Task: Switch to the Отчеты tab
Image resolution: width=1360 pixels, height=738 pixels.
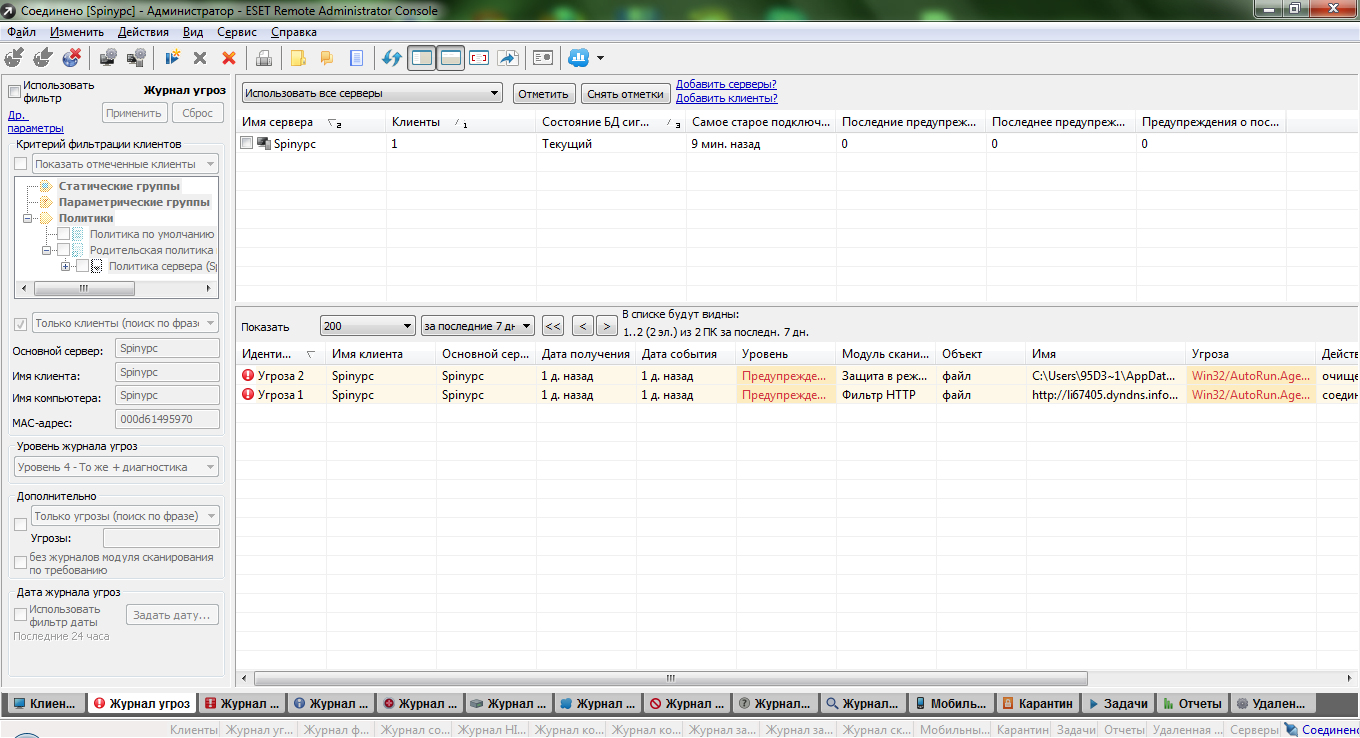Action: 1193,704
